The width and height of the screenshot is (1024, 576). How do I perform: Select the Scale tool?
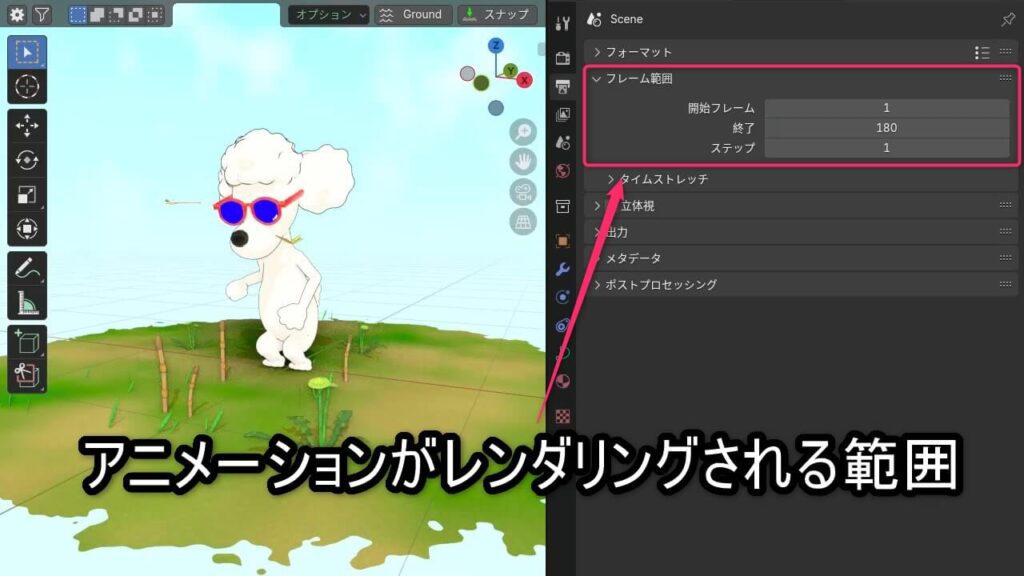(x=27, y=195)
